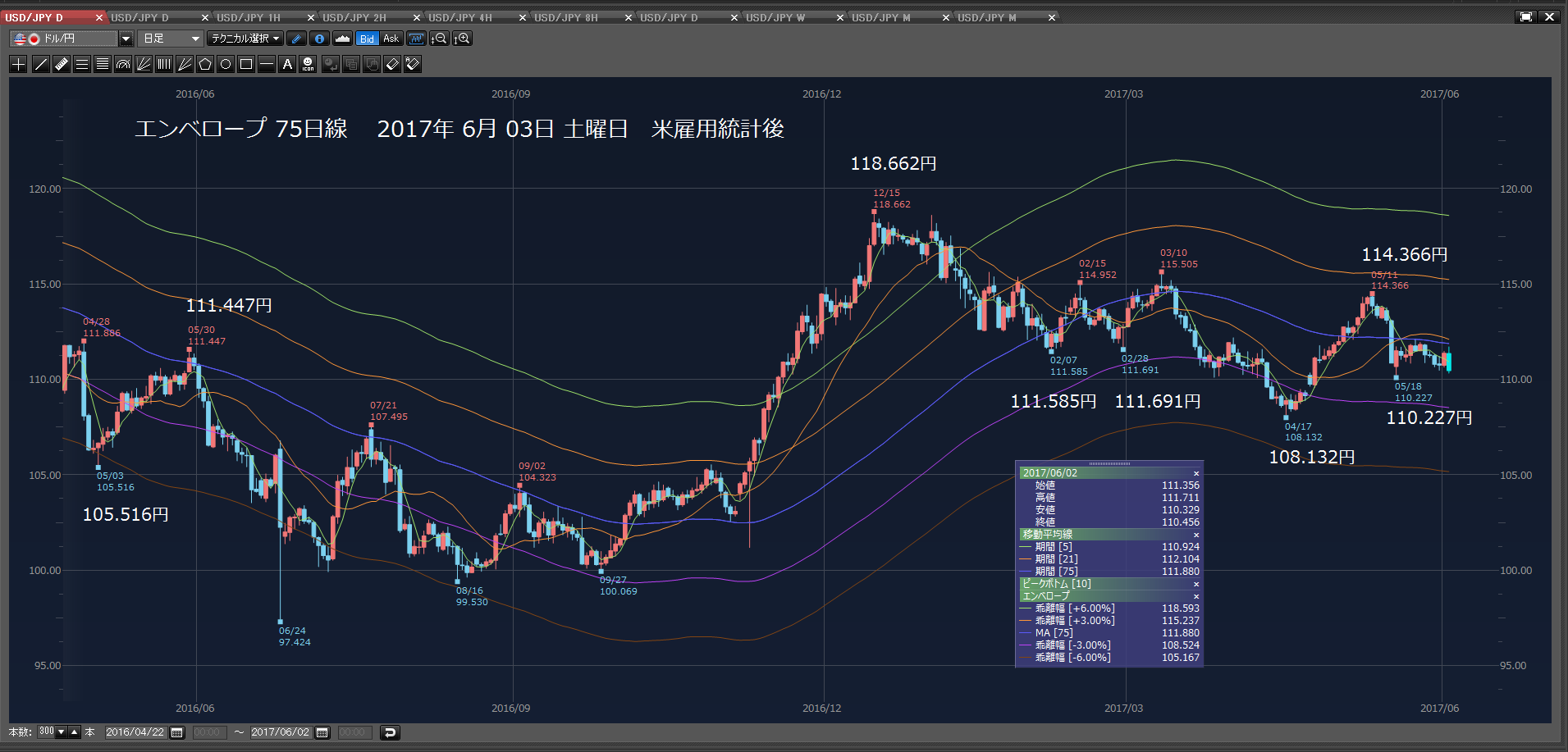The image size is (1568, 752).
Task: Click the mountain area chart icon
Action: click(342, 39)
